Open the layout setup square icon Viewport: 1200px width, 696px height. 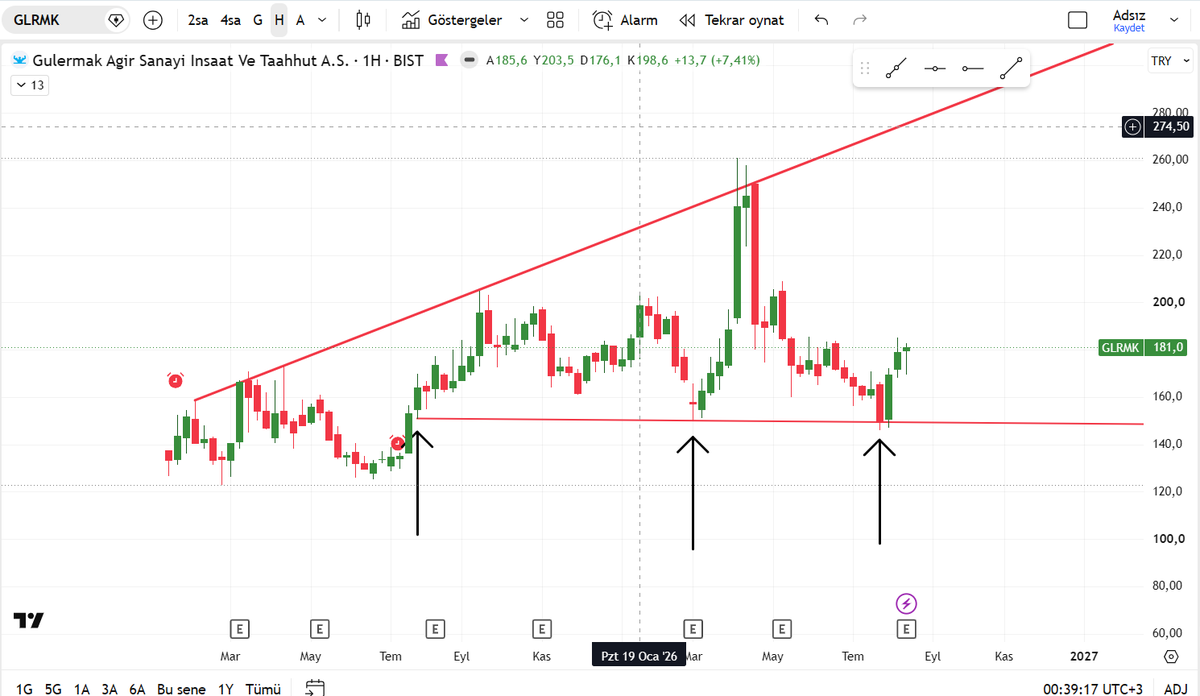point(1077,20)
